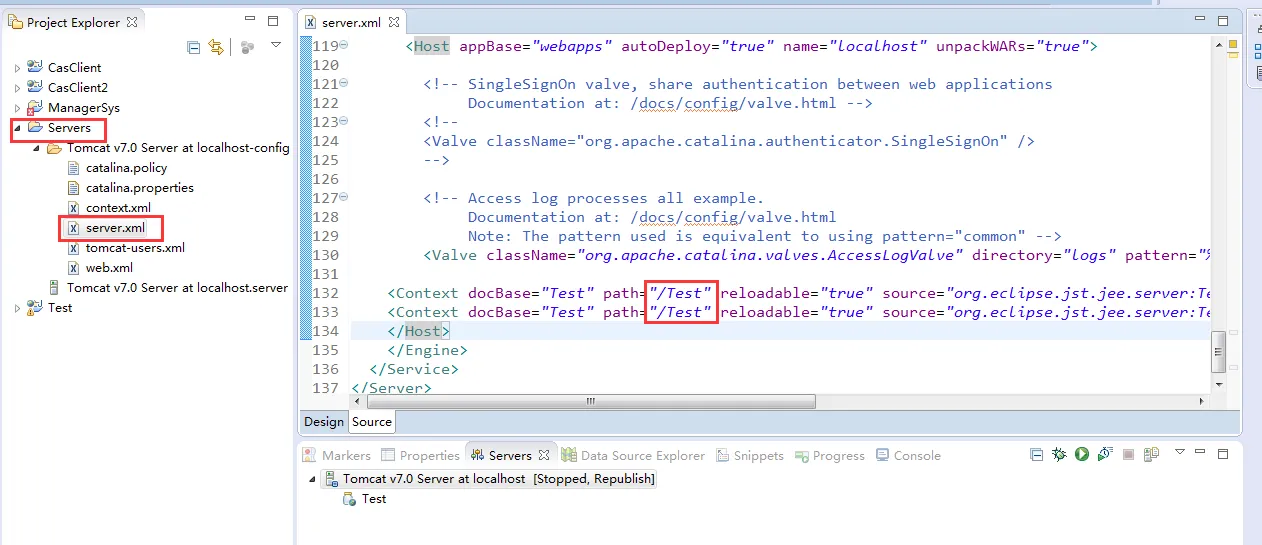
Task: Select server.xml in Project Explorer tree
Action: tap(115, 228)
